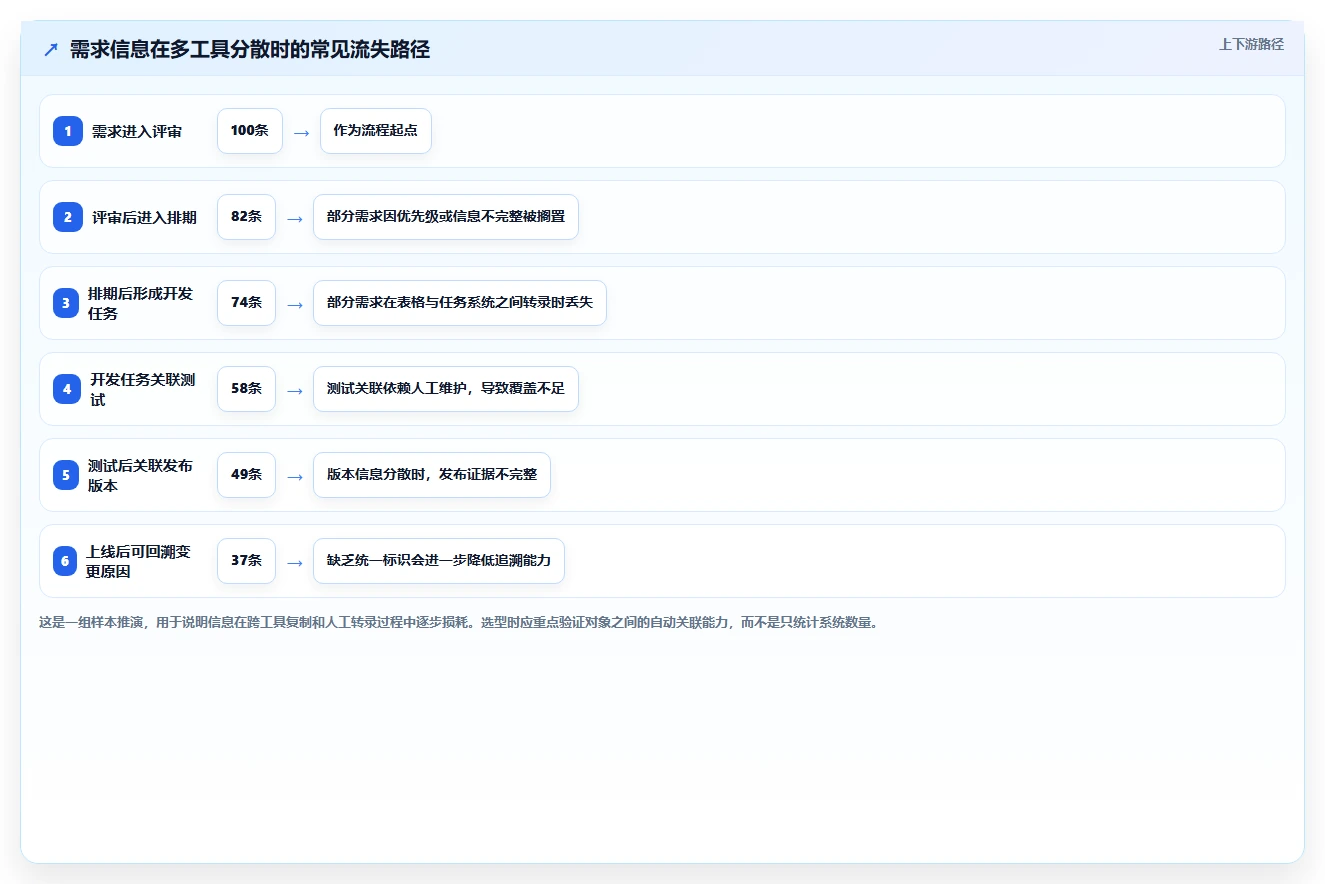
Task: Click step number badge 2
Action: pos(68,217)
